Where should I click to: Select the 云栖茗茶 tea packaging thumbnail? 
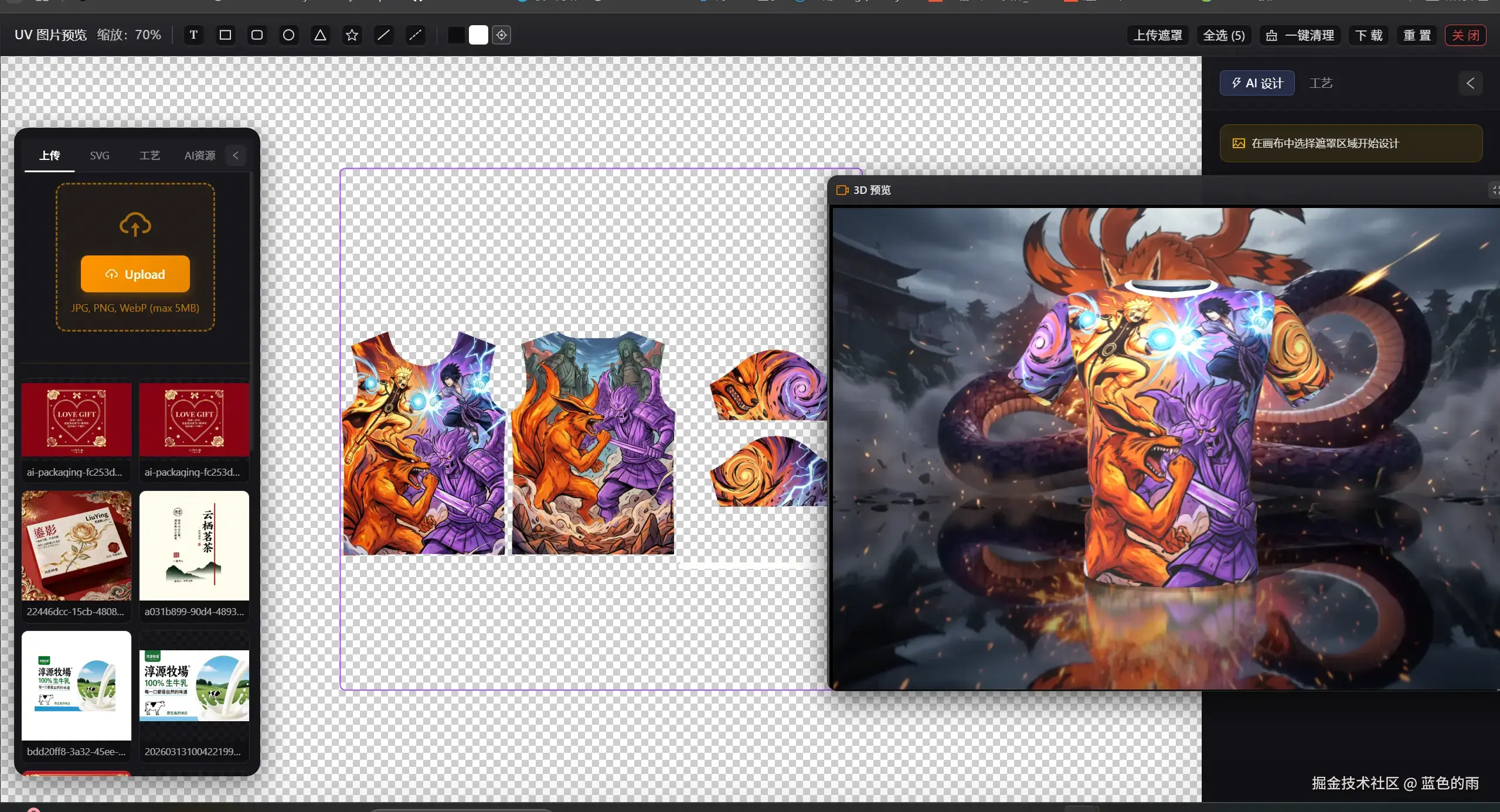(194, 545)
